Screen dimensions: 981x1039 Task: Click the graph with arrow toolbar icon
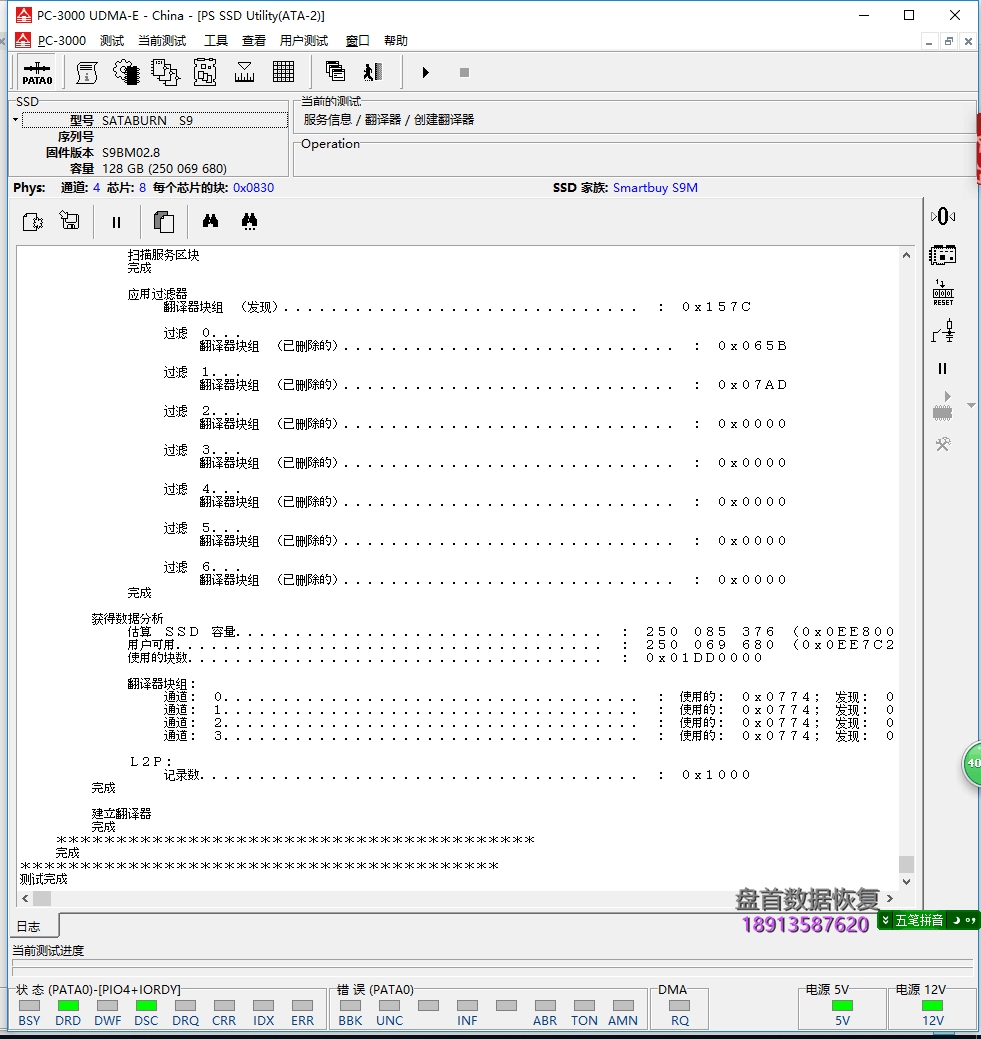point(244,72)
